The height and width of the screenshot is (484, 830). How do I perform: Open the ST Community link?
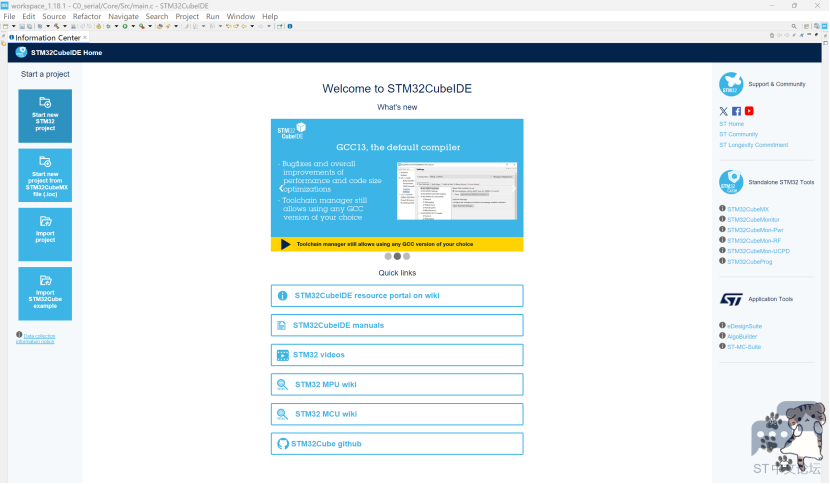[738, 135]
